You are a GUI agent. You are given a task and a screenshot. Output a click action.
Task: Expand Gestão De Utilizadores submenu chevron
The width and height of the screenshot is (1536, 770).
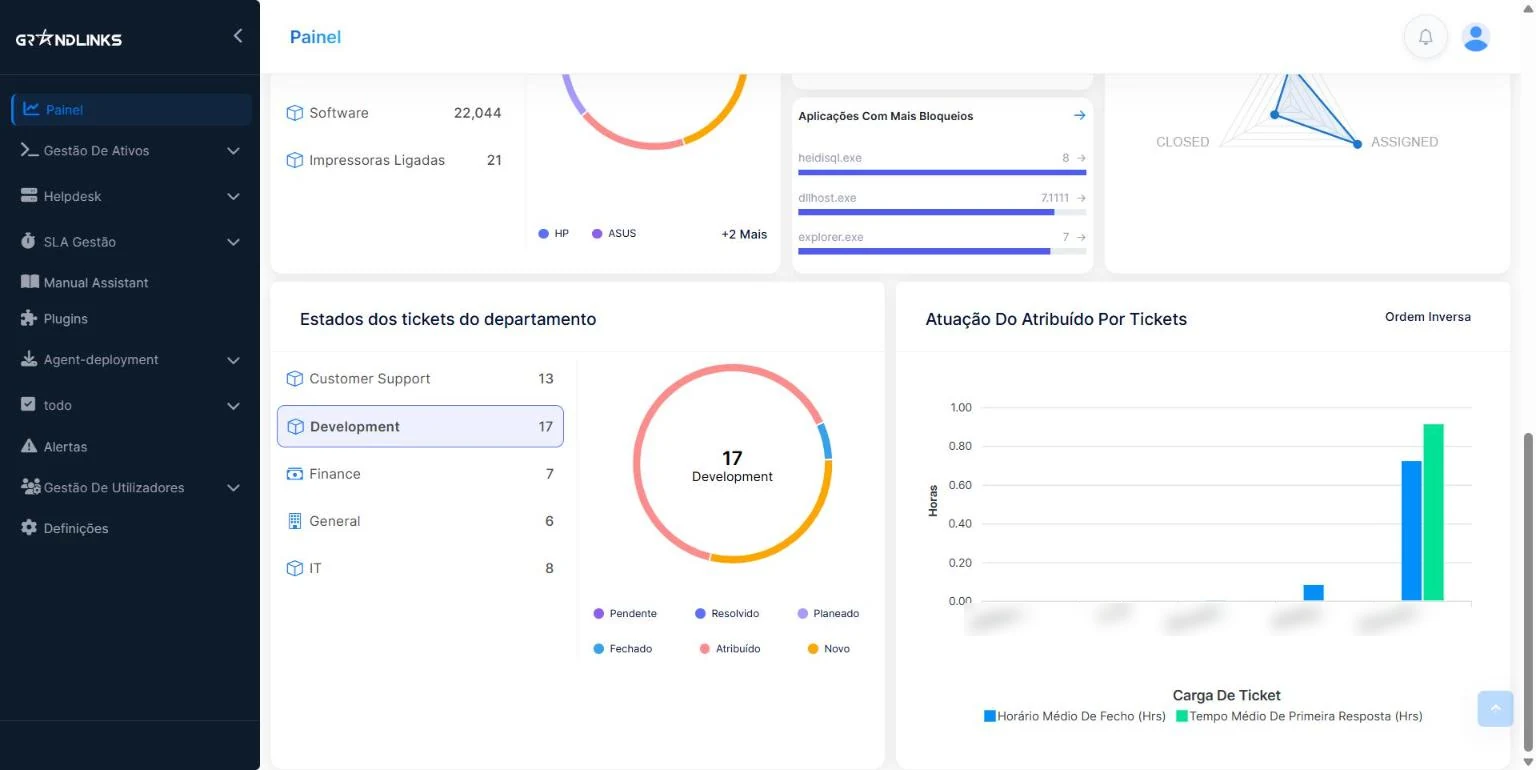click(x=233, y=488)
